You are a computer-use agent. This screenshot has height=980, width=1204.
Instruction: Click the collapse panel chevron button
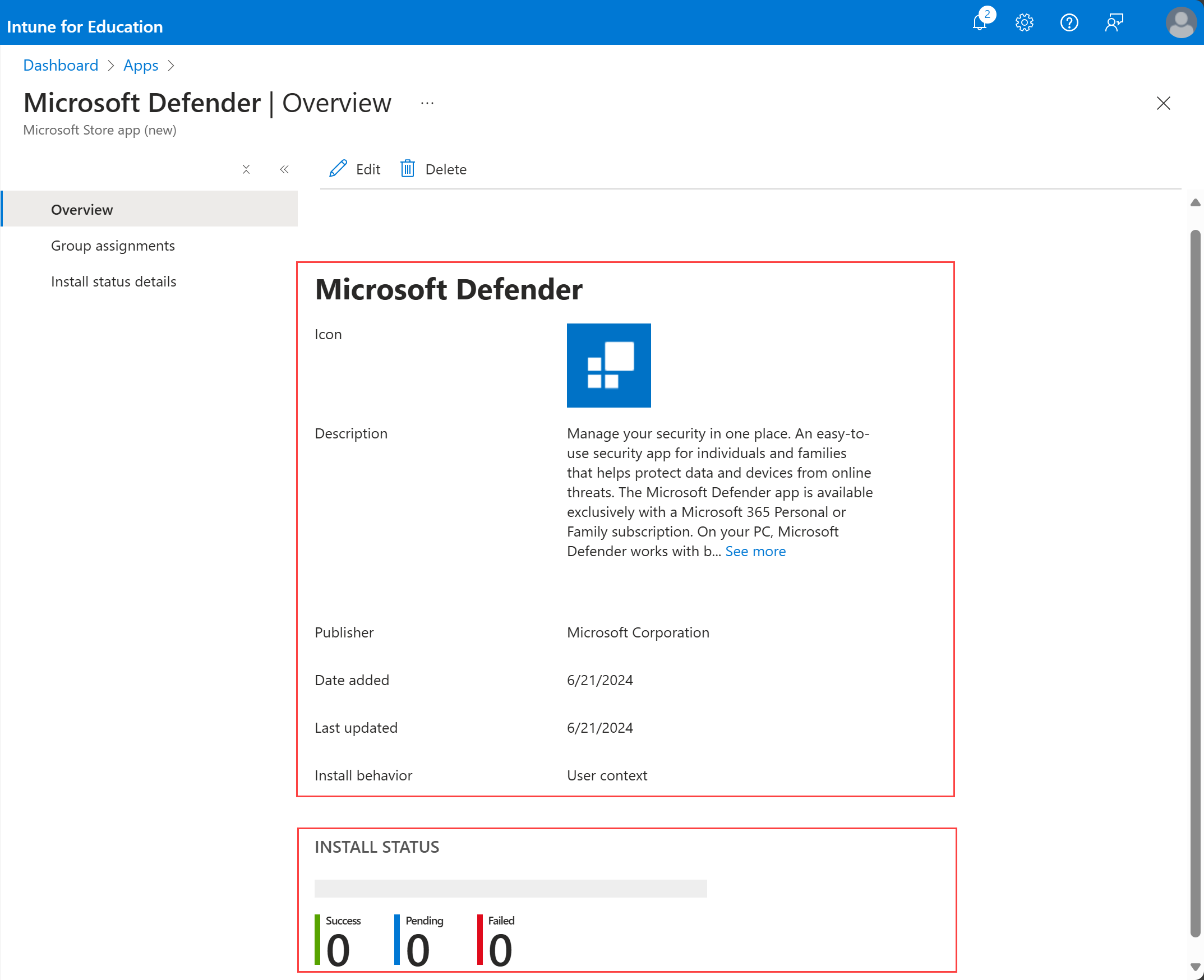pos(283,168)
